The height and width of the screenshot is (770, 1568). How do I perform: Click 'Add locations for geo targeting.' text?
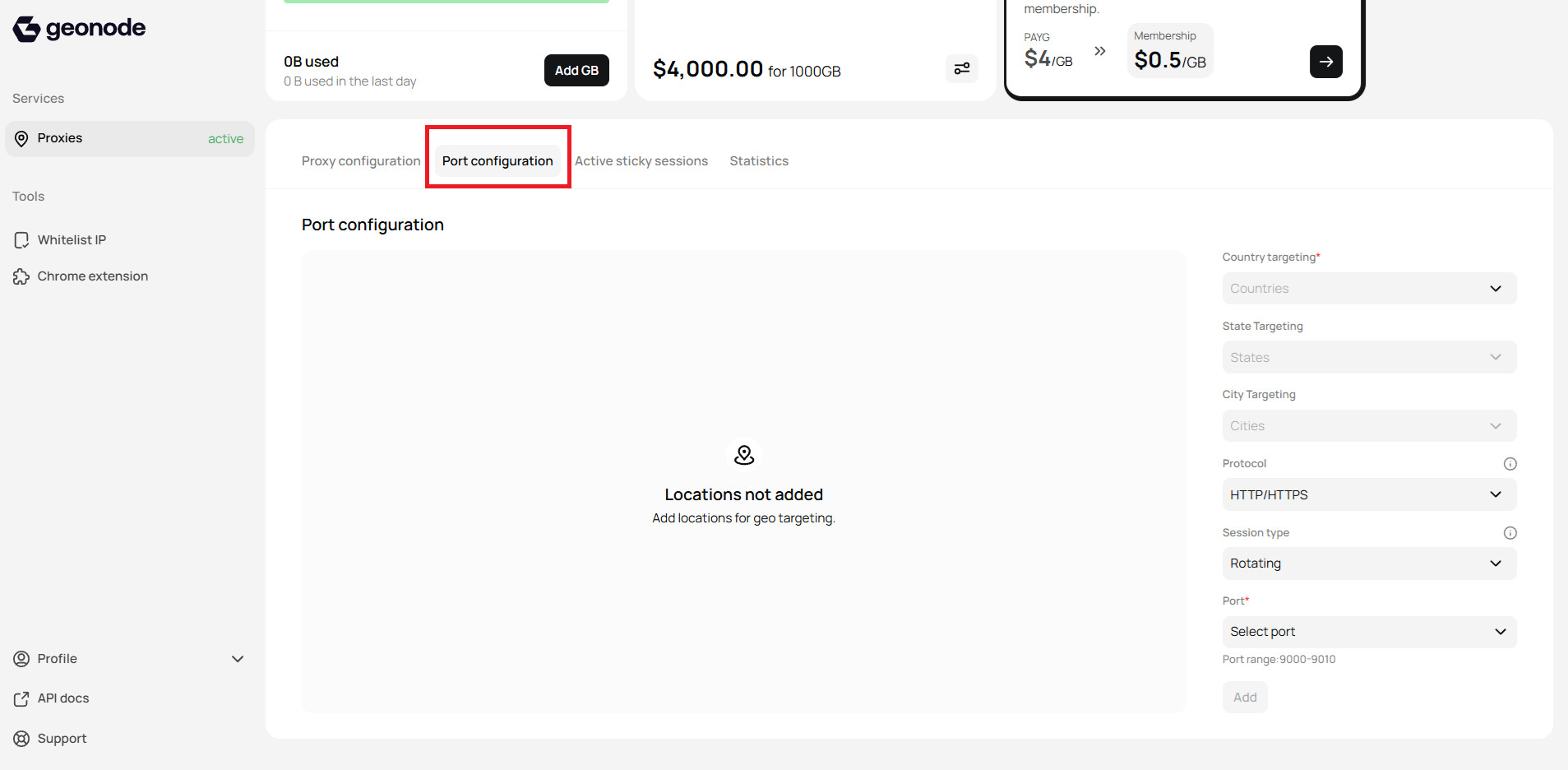[x=744, y=518]
